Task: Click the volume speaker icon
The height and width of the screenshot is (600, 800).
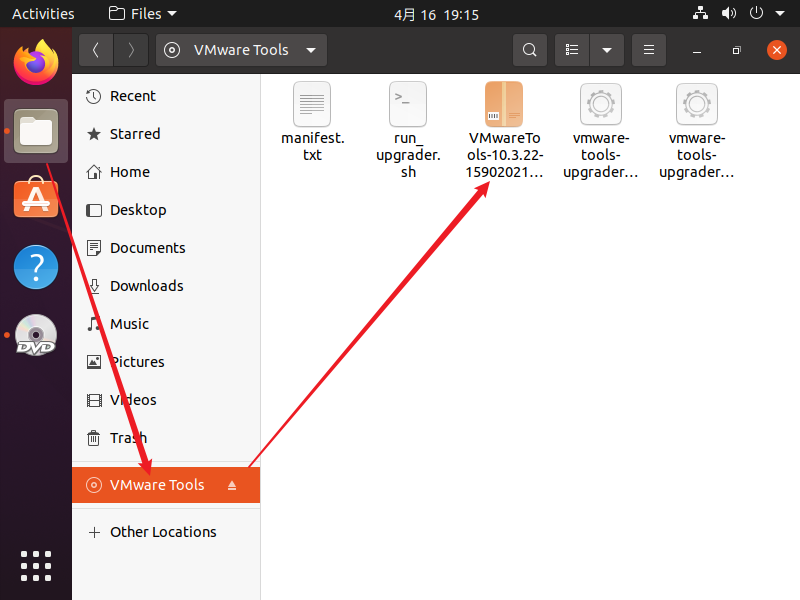Action: 729,13
